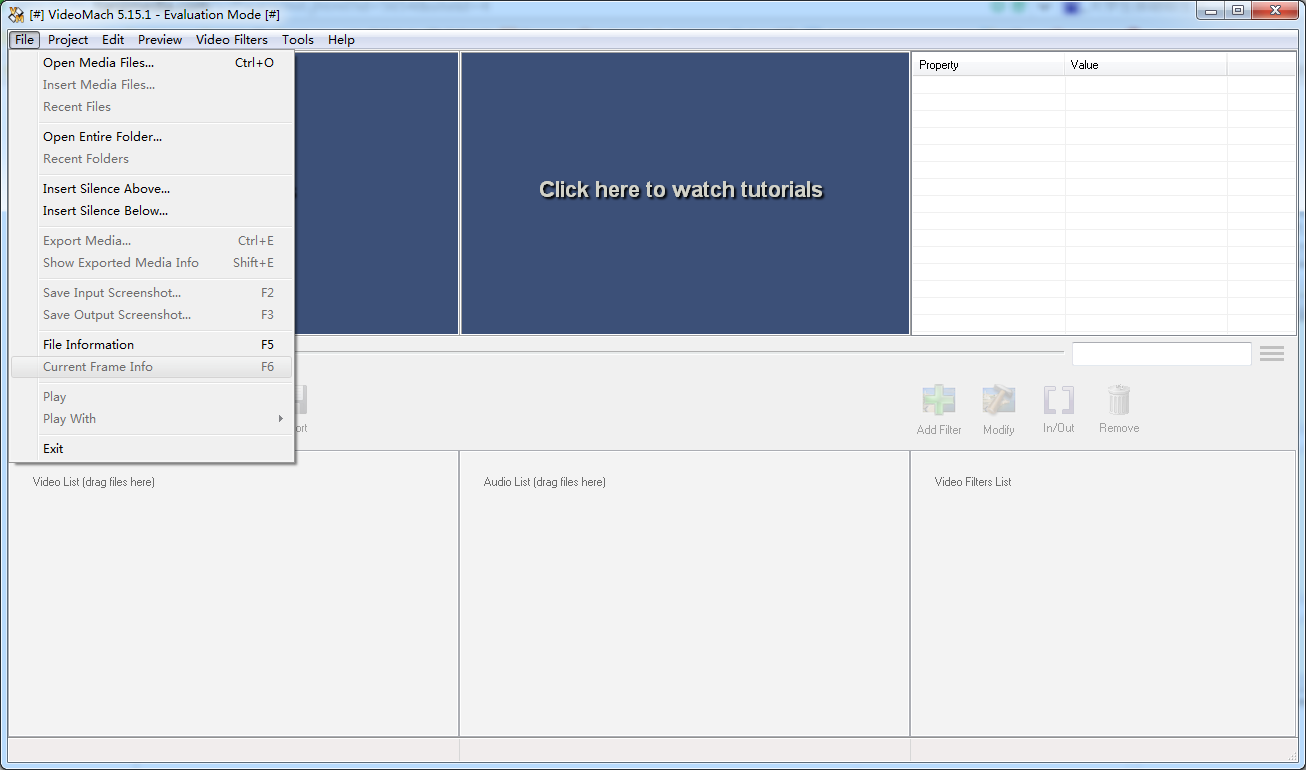This screenshot has height=770, width=1306.
Task: Open File Information from the menu
Action: (x=152, y=345)
